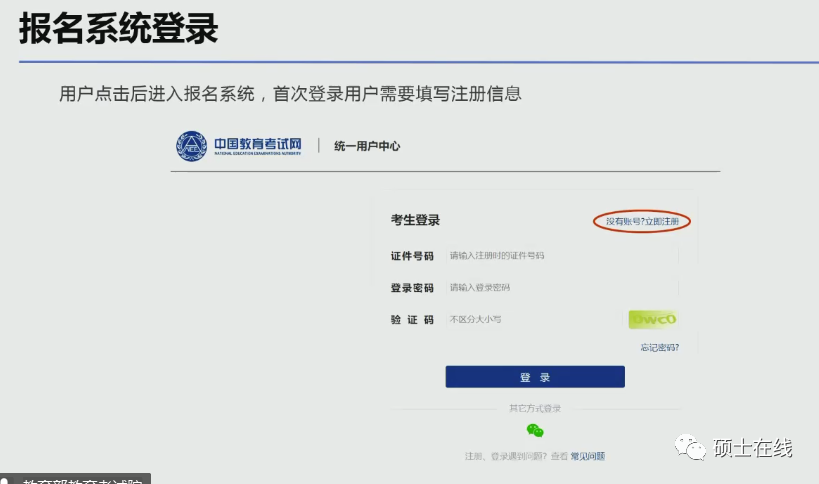The width and height of the screenshot is (819, 484).
Task: Click the 统一用户中心 header label
Action: click(367, 146)
